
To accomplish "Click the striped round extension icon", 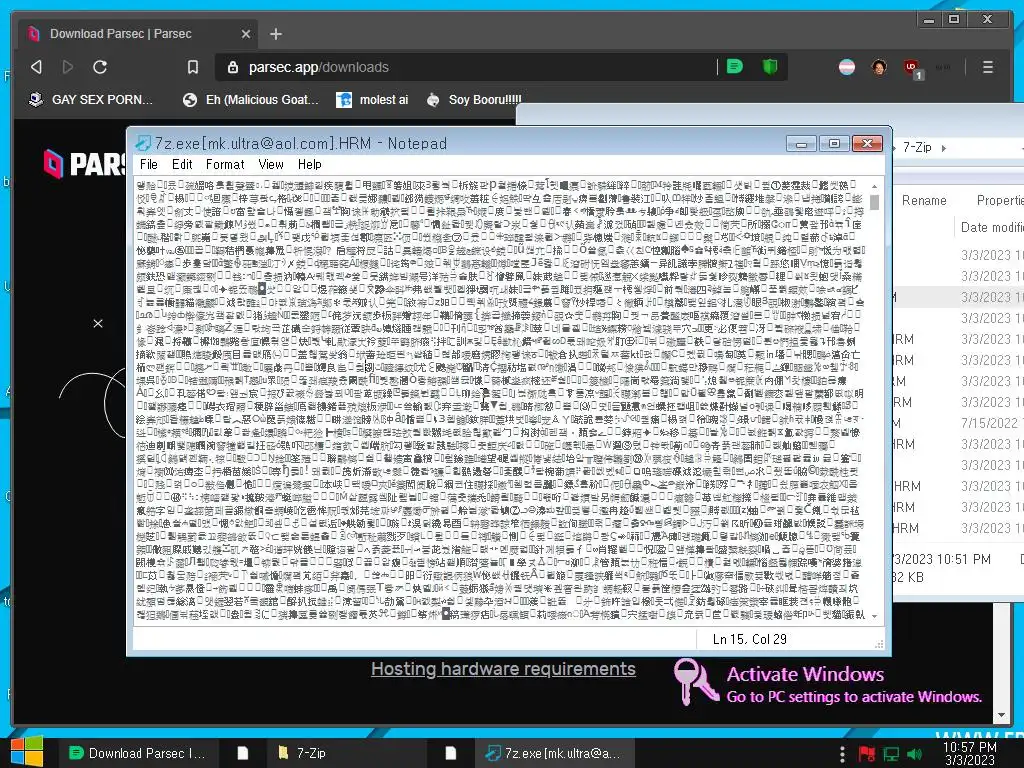I will tap(847, 67).
